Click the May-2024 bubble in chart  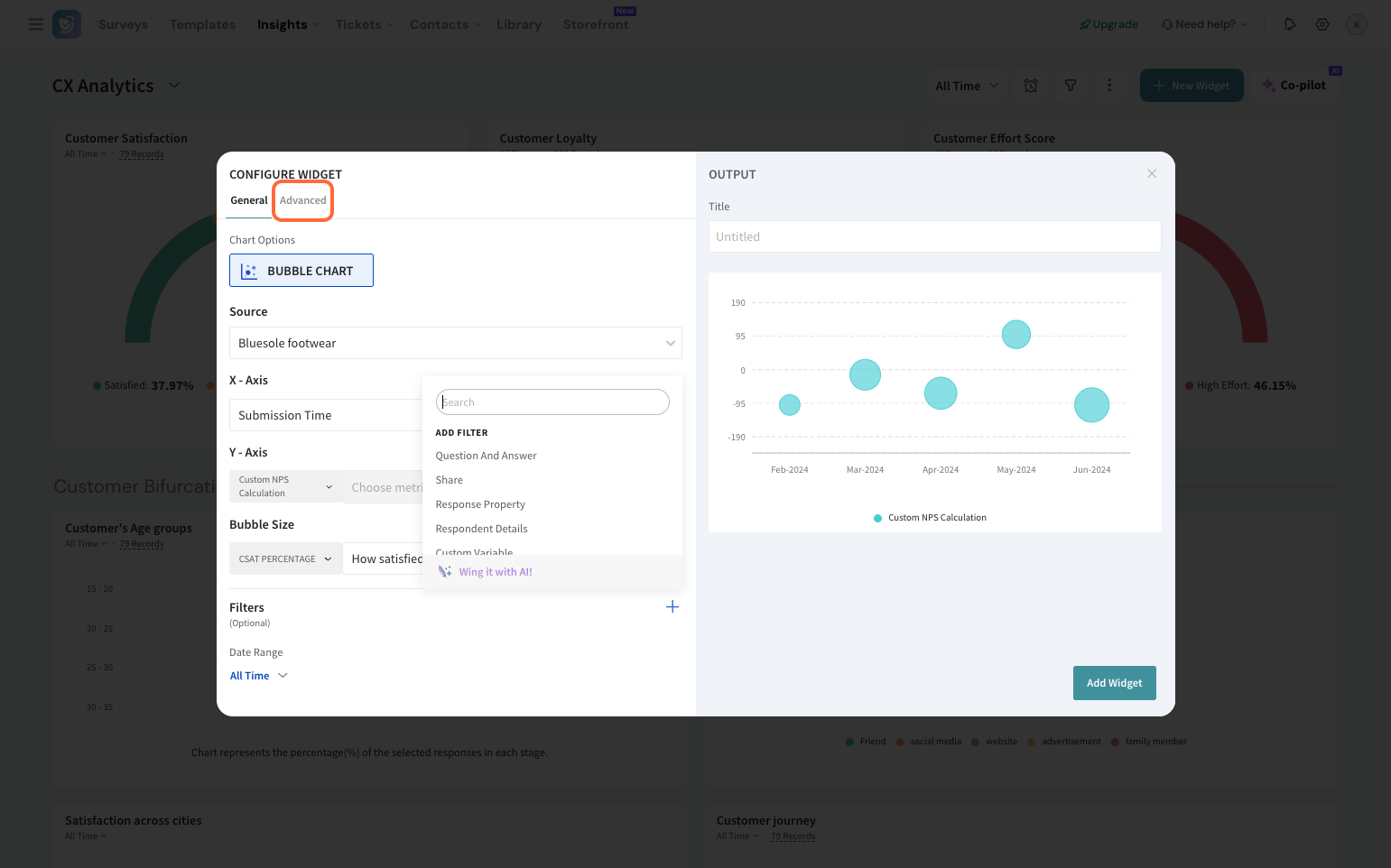(x=1015, y=335)
